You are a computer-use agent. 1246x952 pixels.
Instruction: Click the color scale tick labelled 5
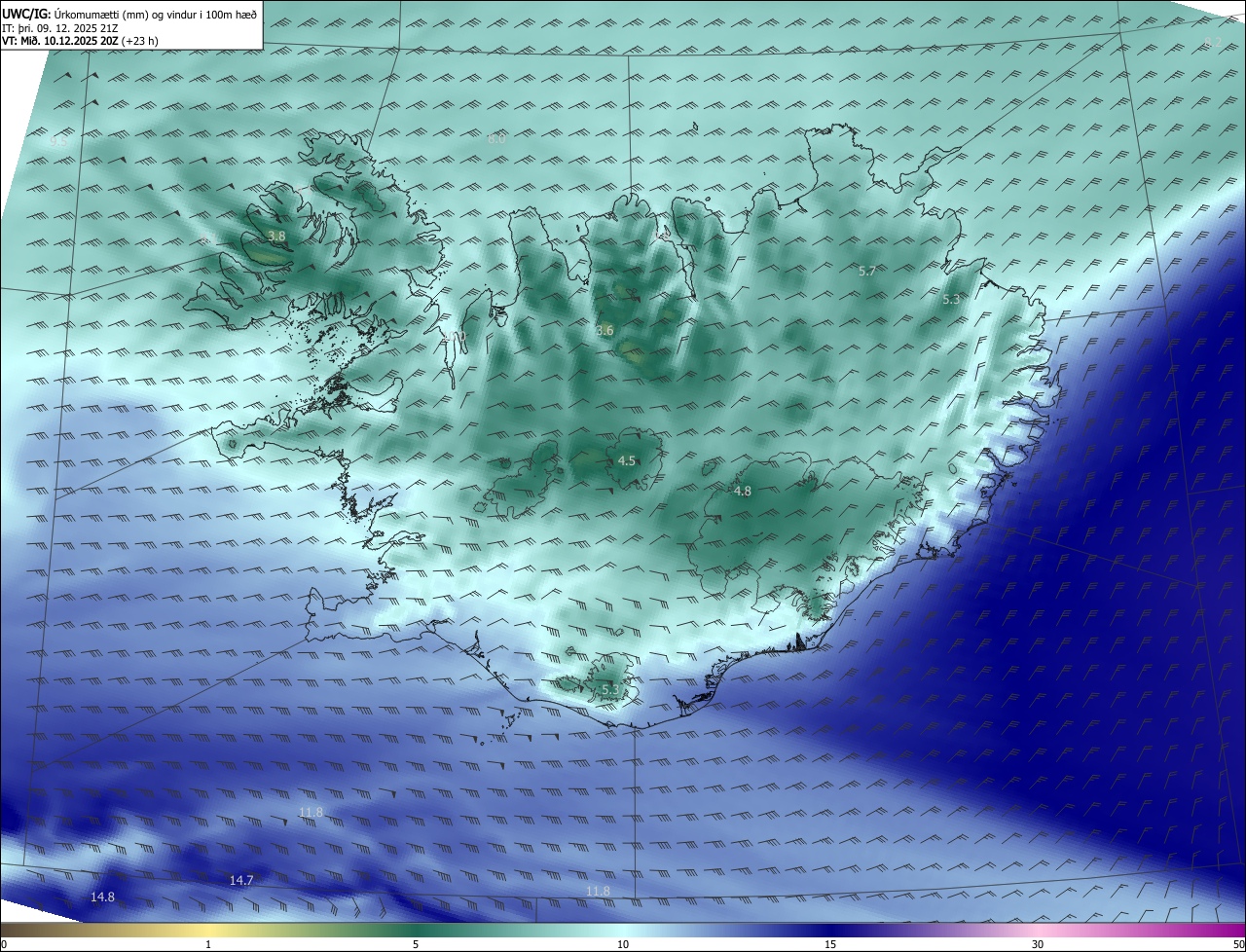pyautogui.click(x=416, y=944)
